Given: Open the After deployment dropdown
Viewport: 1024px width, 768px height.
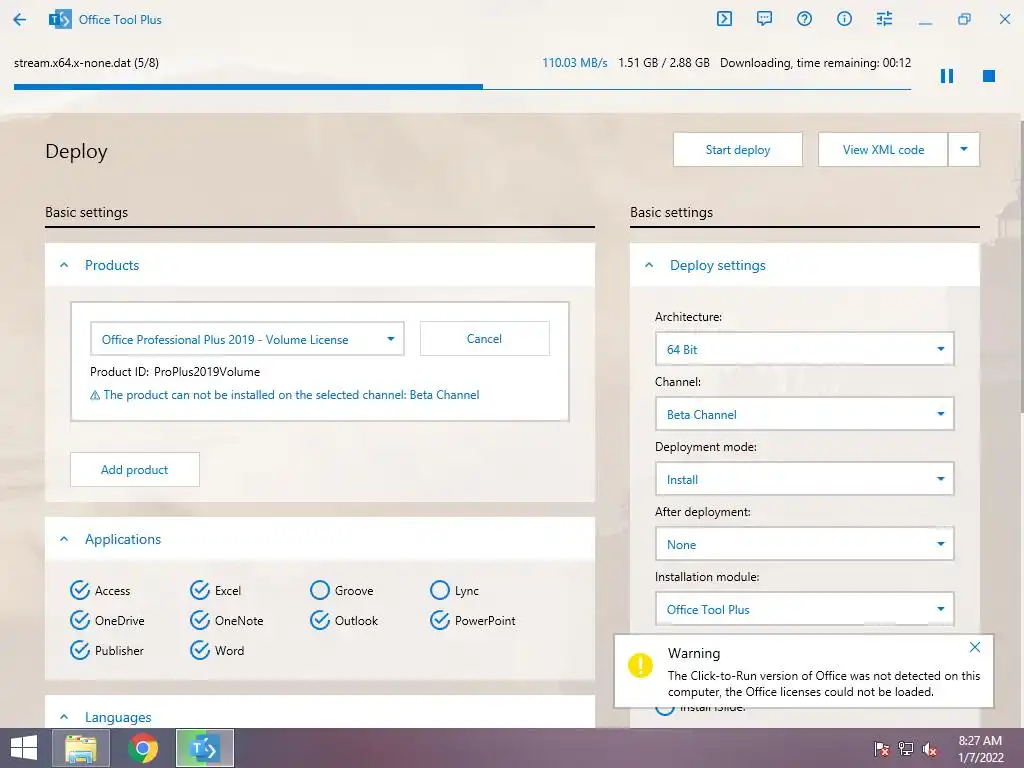Looking at the screenshot, I should (804, 544).
